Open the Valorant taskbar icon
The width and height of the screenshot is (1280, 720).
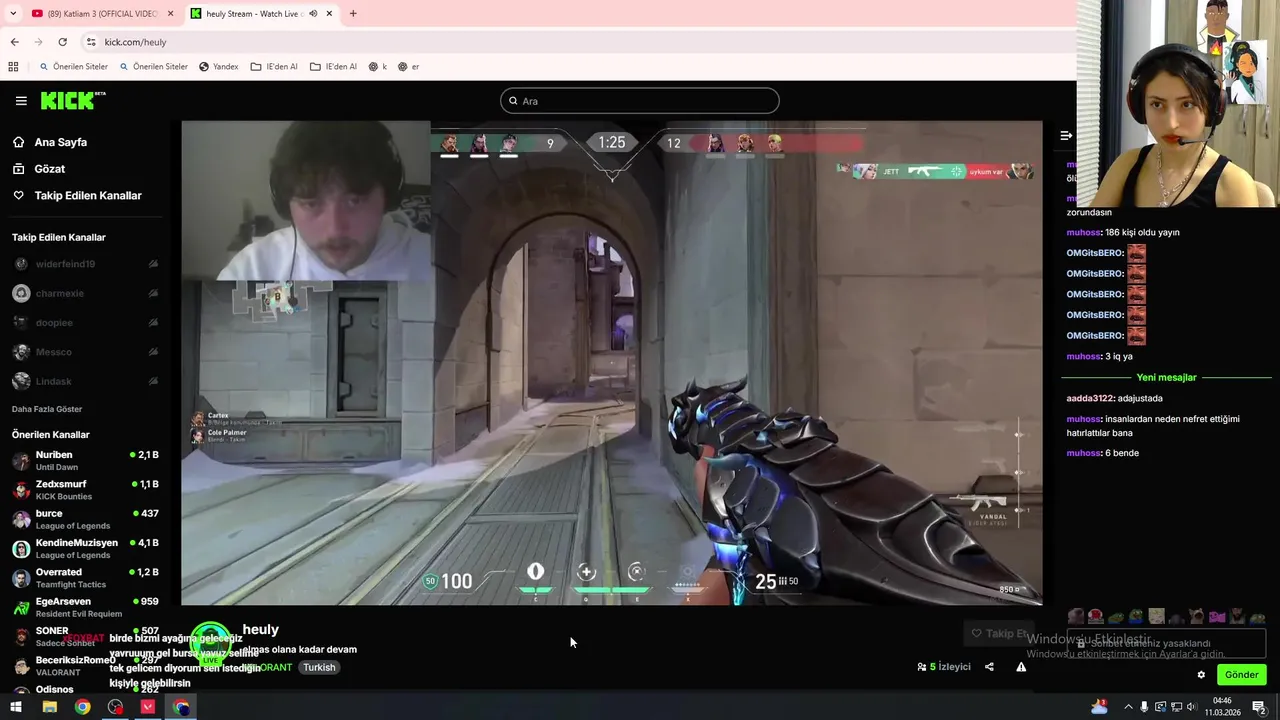pyautogui.click(x=148, y=707)
